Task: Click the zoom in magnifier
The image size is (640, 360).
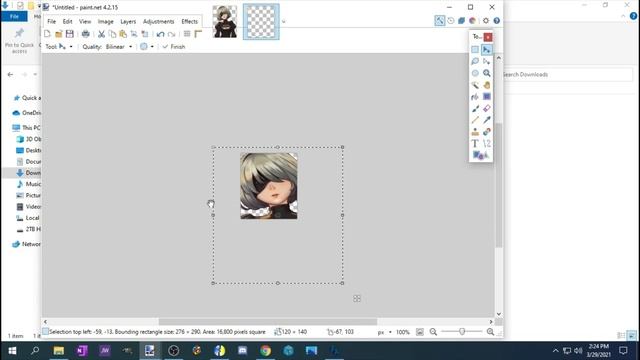Action: [490, 332]
